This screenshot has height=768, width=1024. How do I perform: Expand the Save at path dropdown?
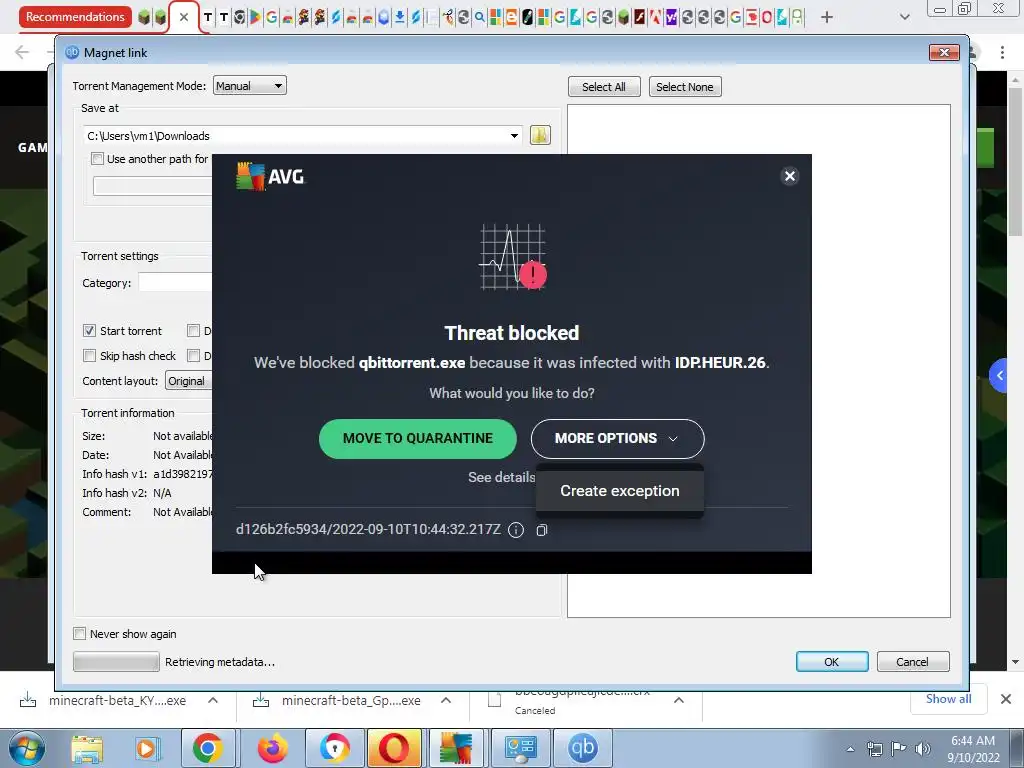[x=514, y=136]
